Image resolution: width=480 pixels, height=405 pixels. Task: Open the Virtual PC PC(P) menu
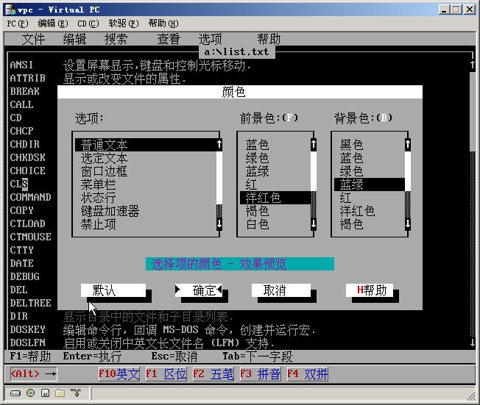point(18,24)
